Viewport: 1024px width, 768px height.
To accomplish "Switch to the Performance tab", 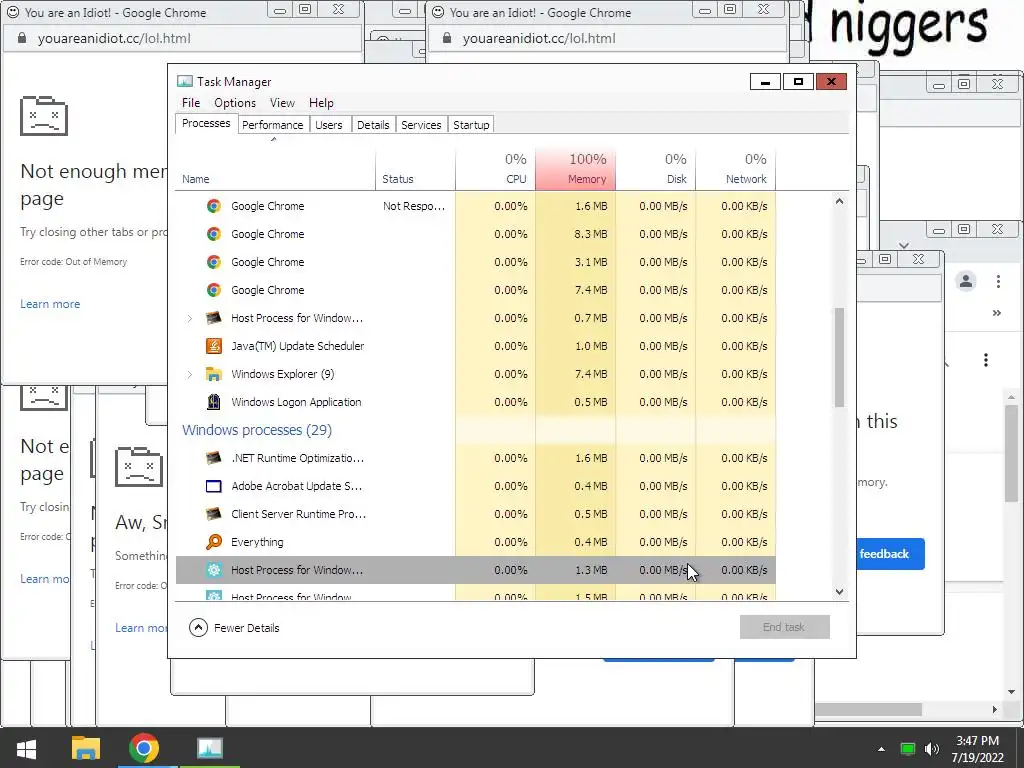I will (x=272, y=125).
